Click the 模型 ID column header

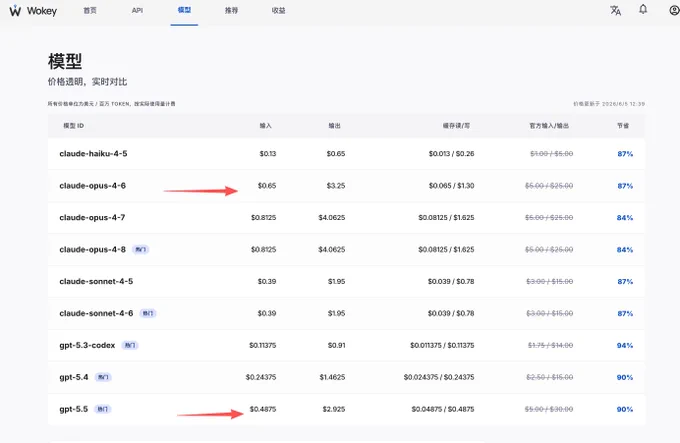coord(74,126)
